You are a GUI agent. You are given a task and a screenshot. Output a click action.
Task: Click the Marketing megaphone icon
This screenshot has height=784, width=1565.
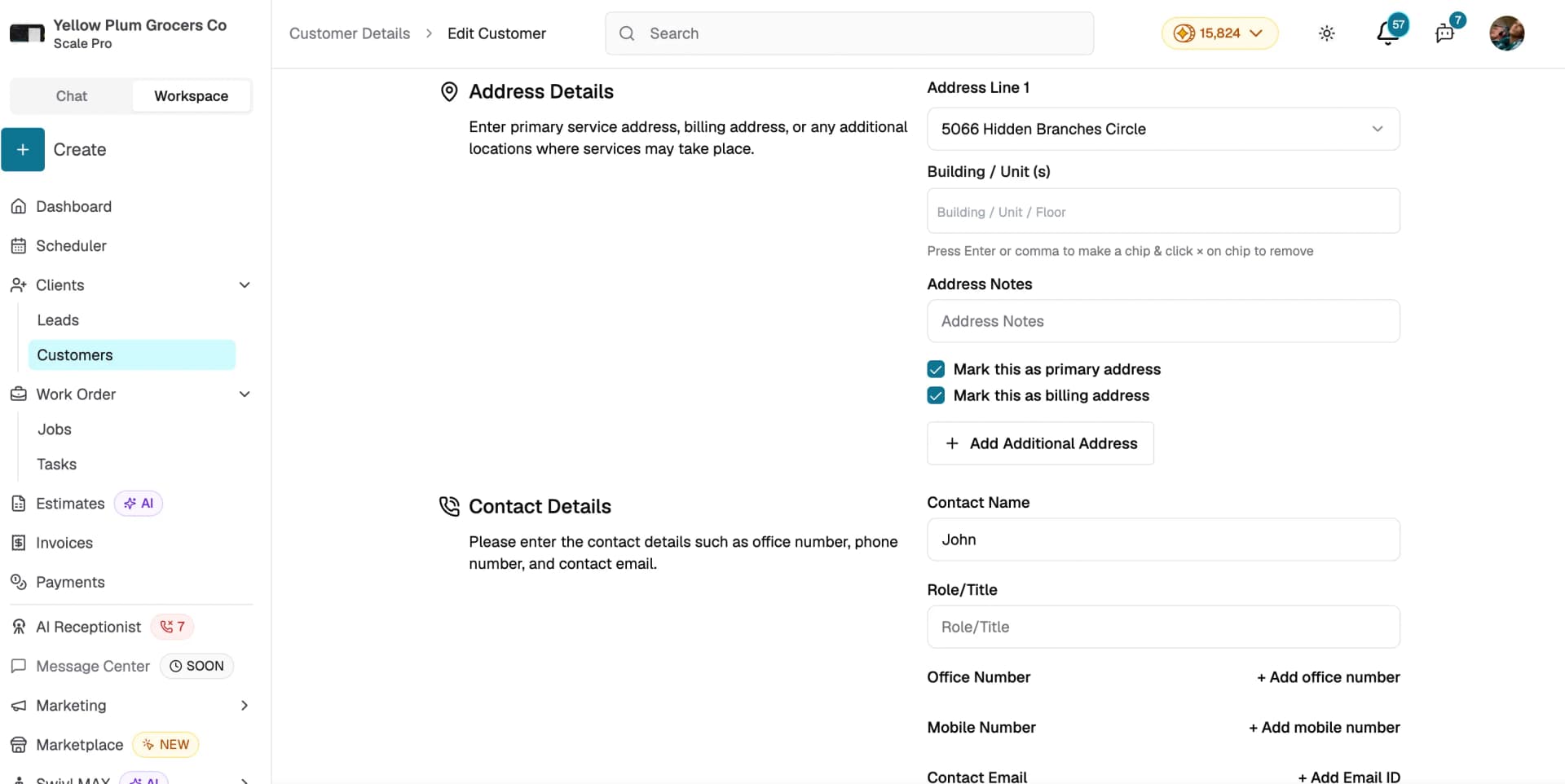tap(19, 705)
